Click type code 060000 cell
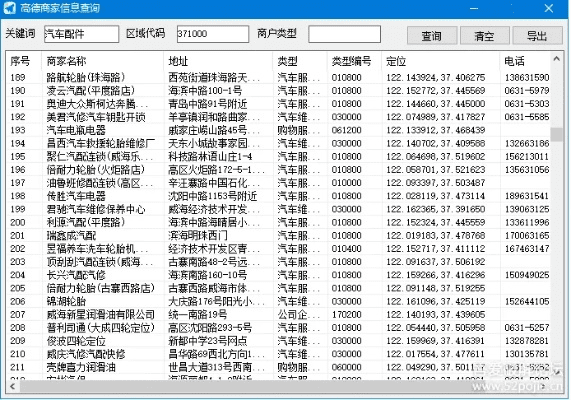 (346, 367)
